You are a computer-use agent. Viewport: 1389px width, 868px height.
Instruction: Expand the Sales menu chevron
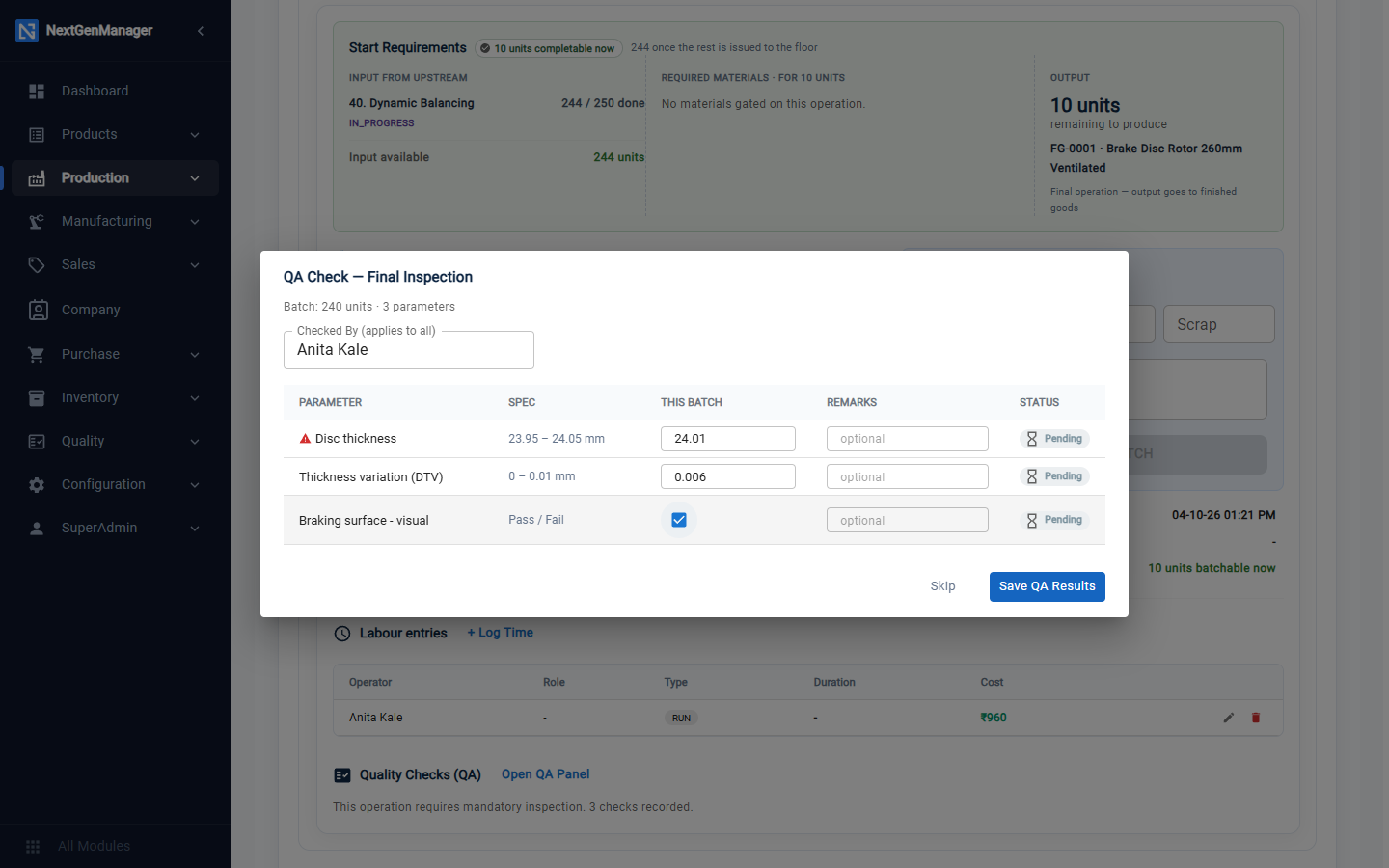[x=195, y=265]
